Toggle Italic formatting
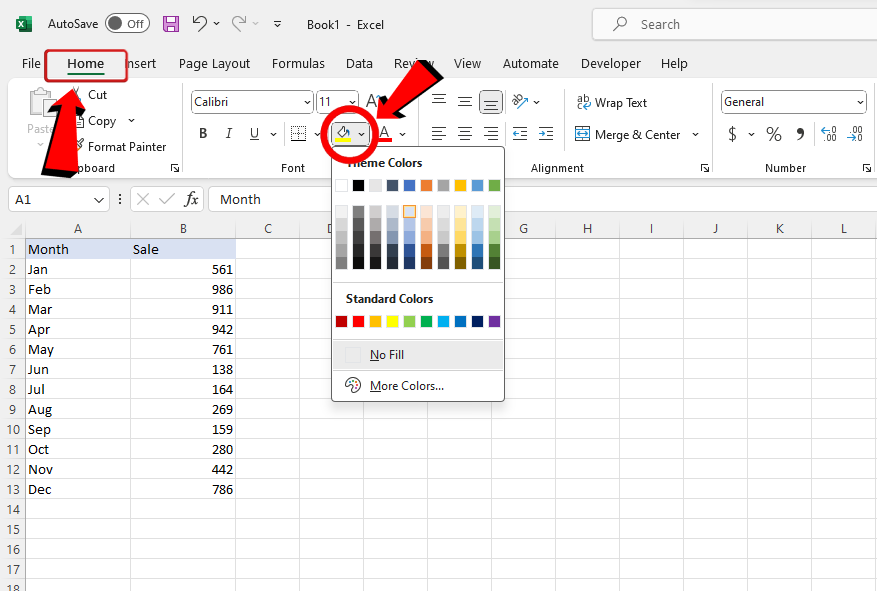 [229, 134]
